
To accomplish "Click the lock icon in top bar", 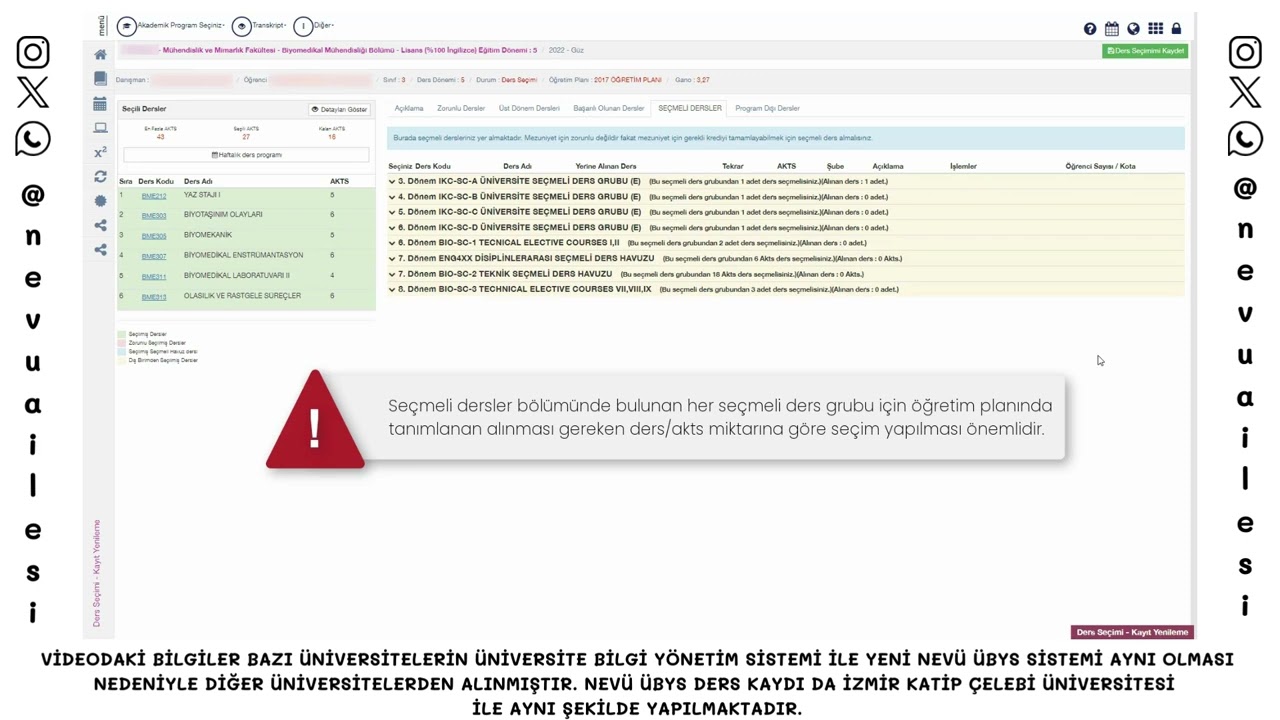I will [1176, 29].
